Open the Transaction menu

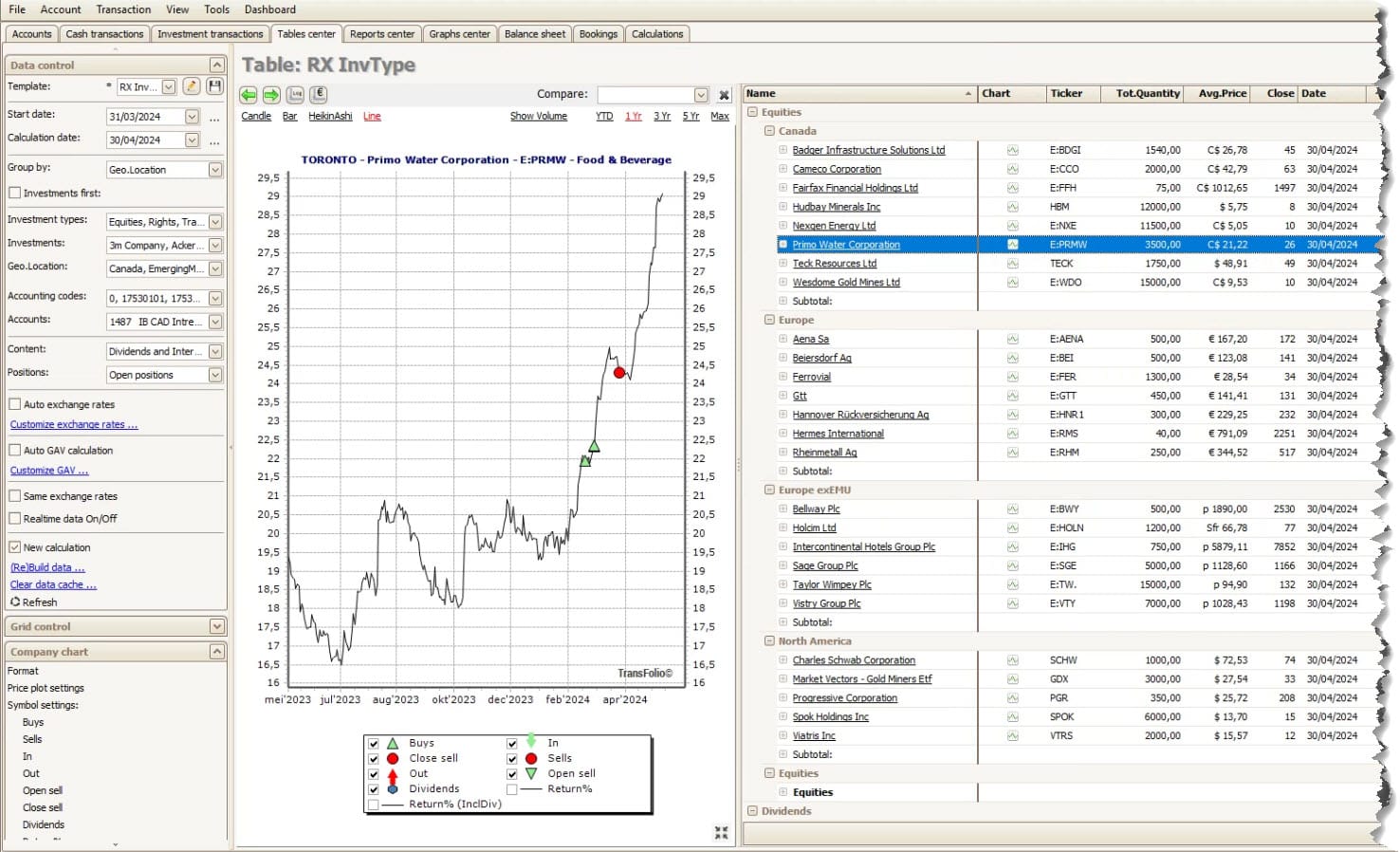tap(123, 9)
